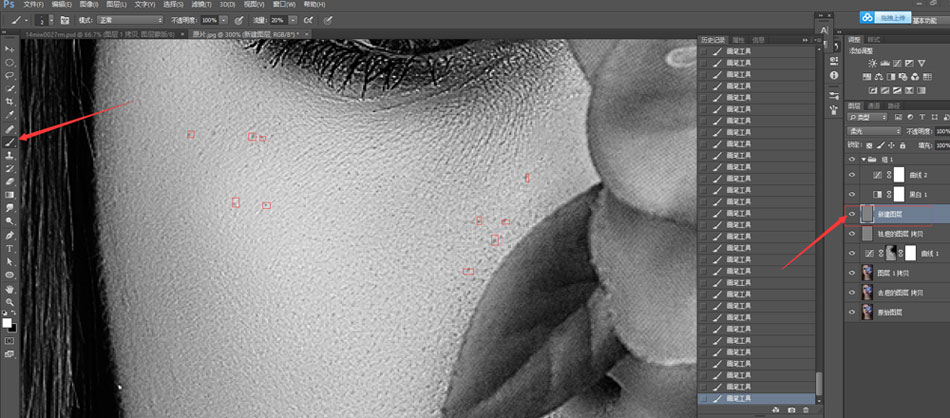
Task: Enable airbrush mode in options bar
Action: coord(308,20)
